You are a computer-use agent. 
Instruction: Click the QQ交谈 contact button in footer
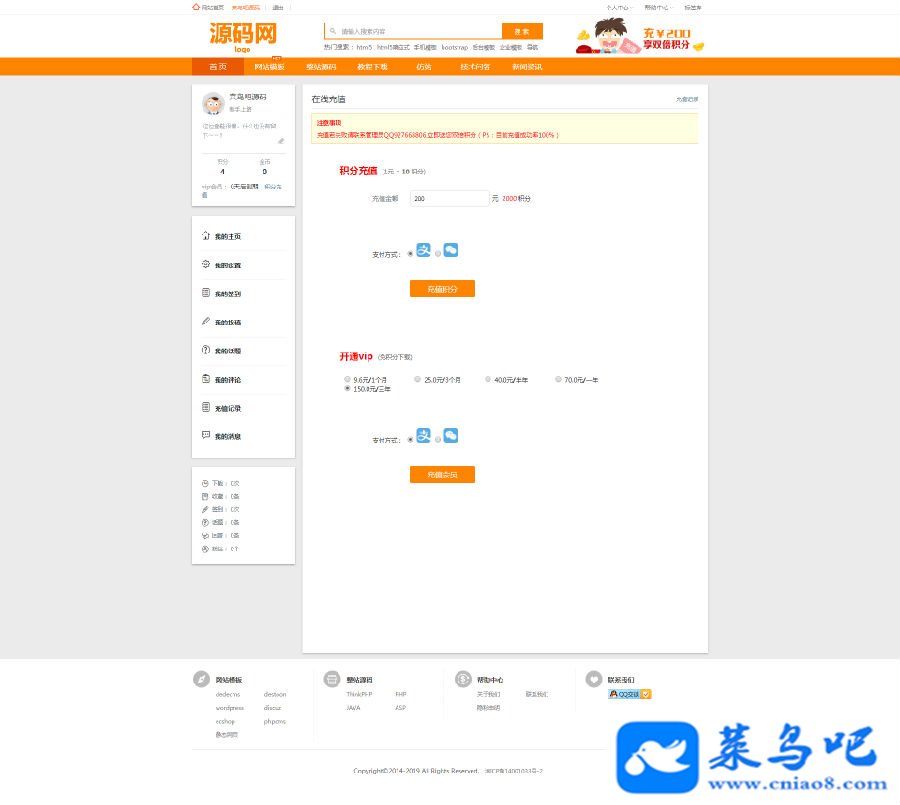tap(630, 694)
